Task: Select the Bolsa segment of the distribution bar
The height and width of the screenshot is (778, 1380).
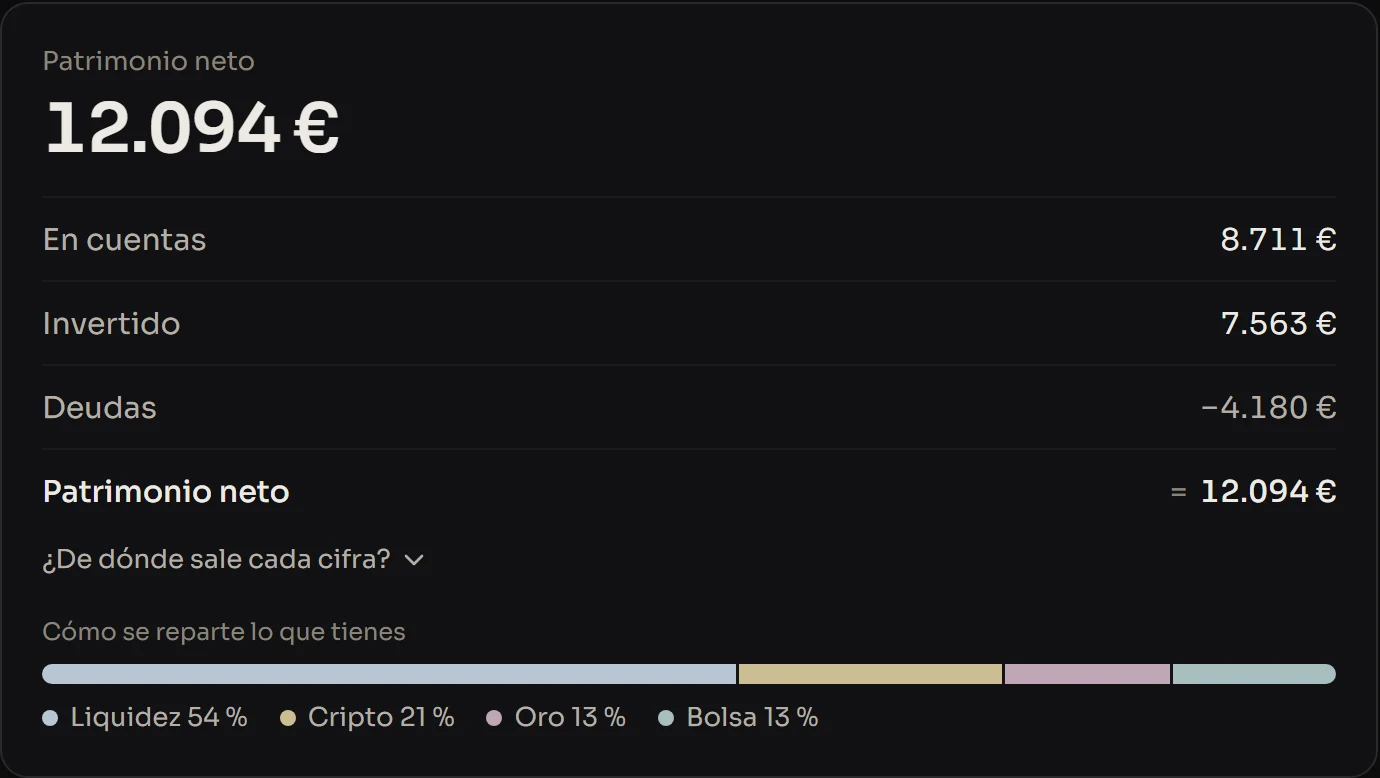Action: pos(1254,674)
